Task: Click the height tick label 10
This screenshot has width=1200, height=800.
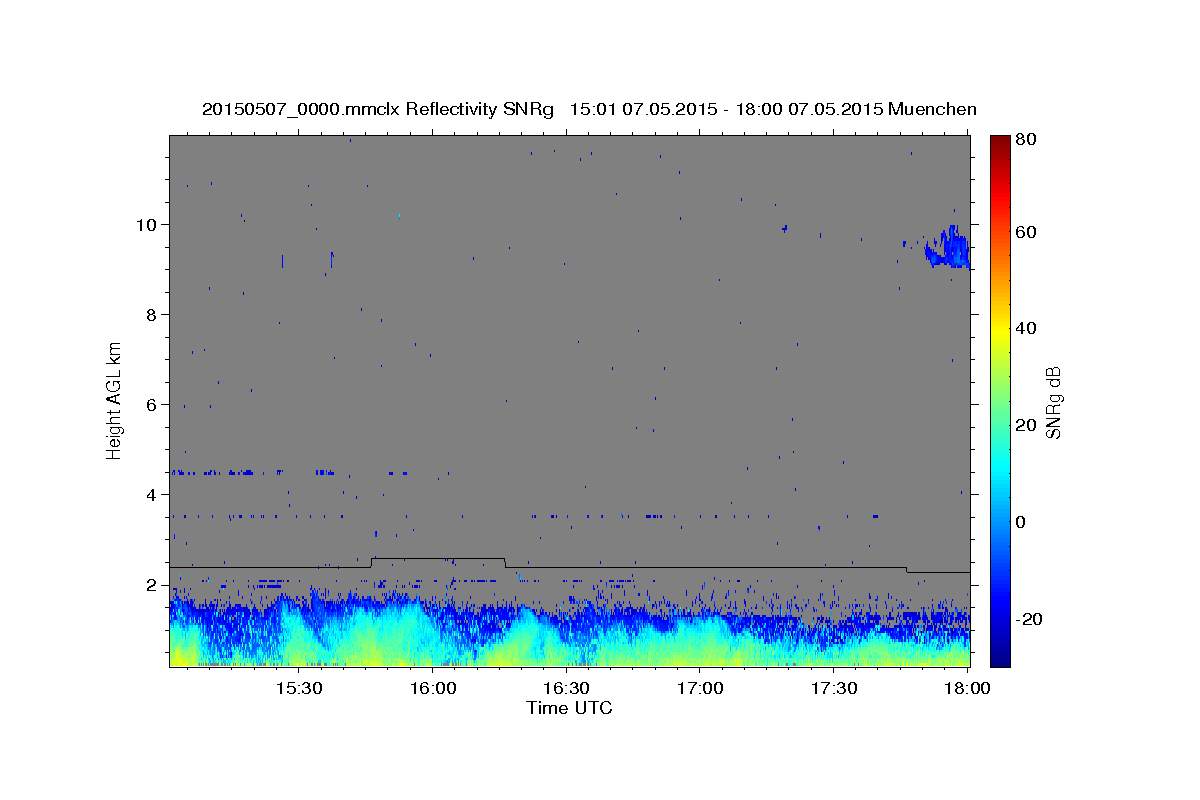Action: [147, 224]
